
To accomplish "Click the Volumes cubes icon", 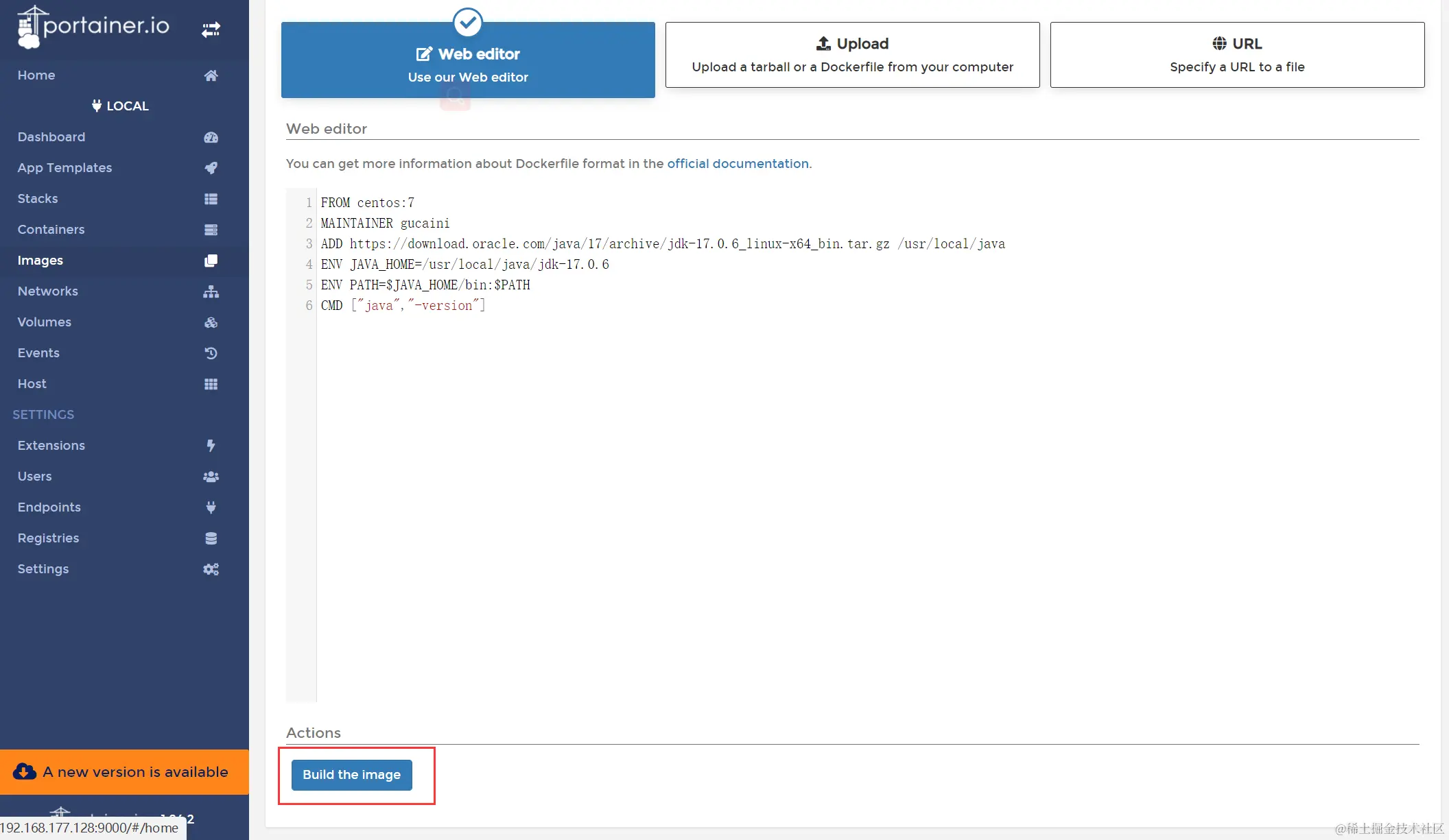I will click(211, 322).
